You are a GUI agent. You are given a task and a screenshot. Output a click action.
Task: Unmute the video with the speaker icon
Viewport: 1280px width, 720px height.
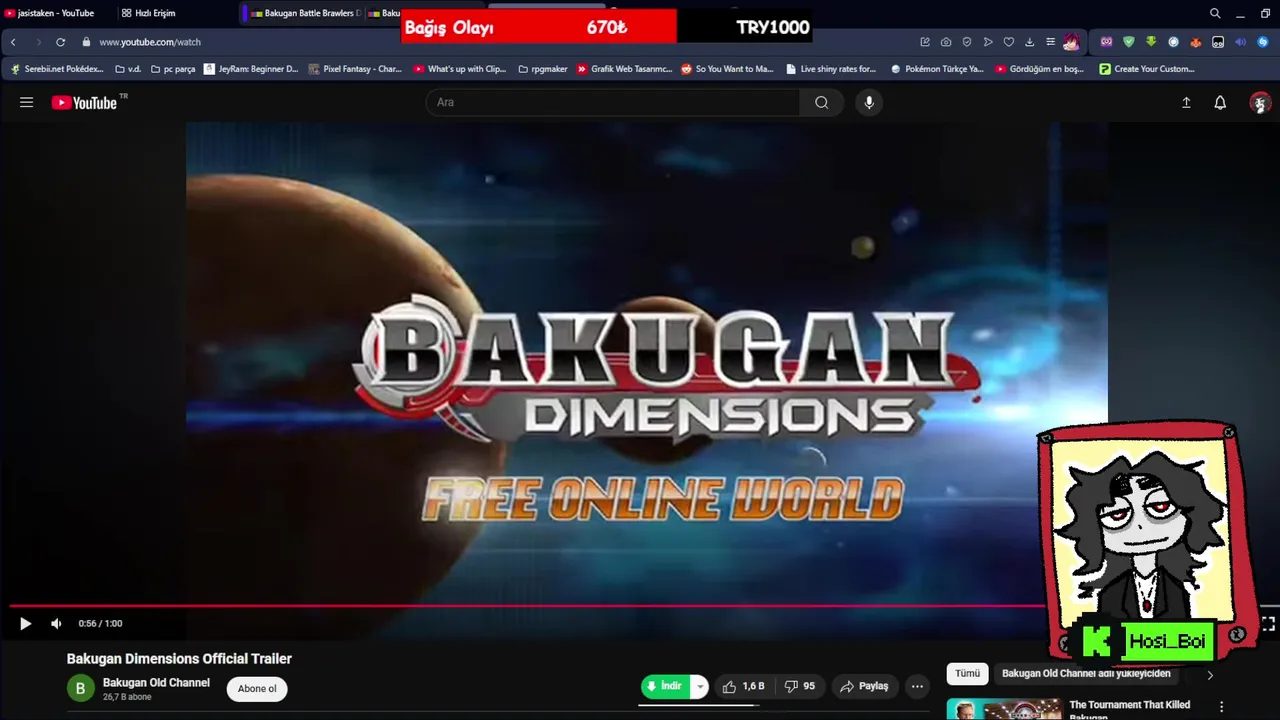coord(56,623)
